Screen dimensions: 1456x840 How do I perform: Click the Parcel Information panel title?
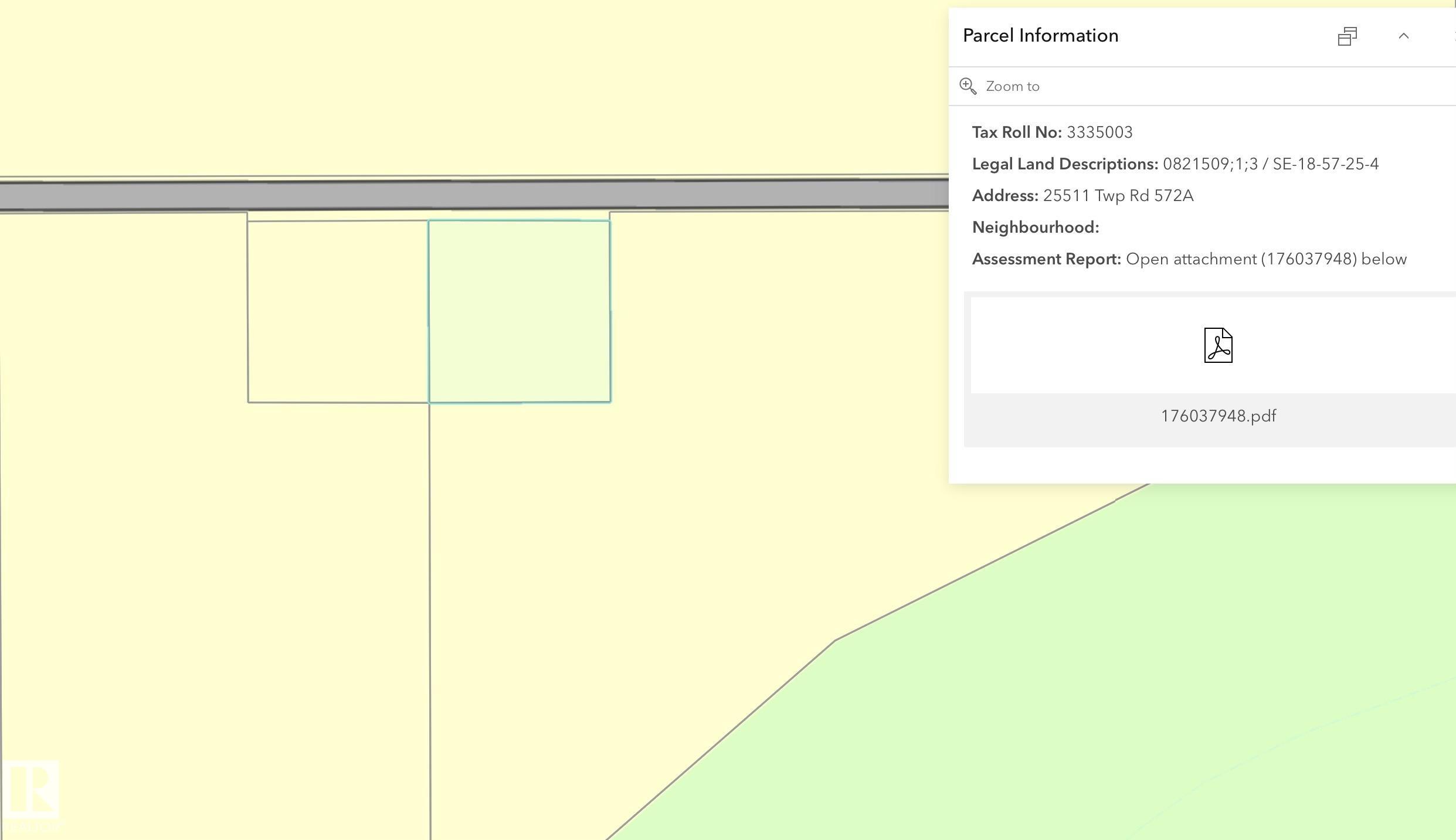pyautogui.click(x=1040, y=36)
